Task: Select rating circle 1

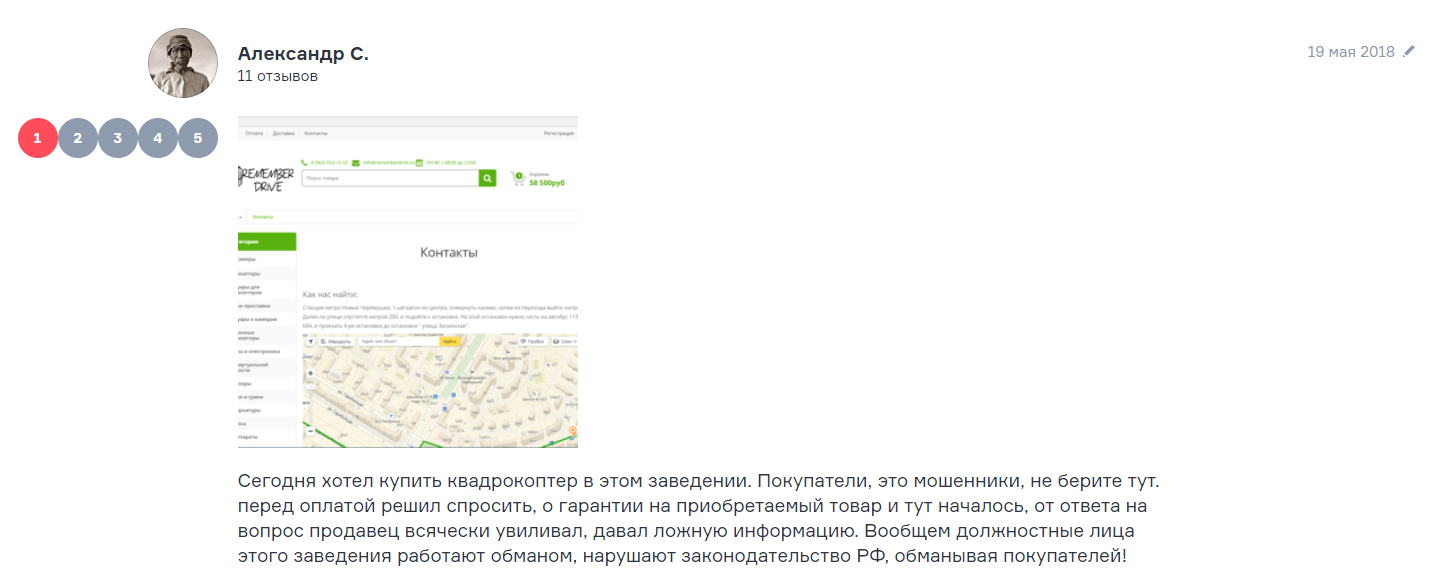Action: tap(38, 138)
